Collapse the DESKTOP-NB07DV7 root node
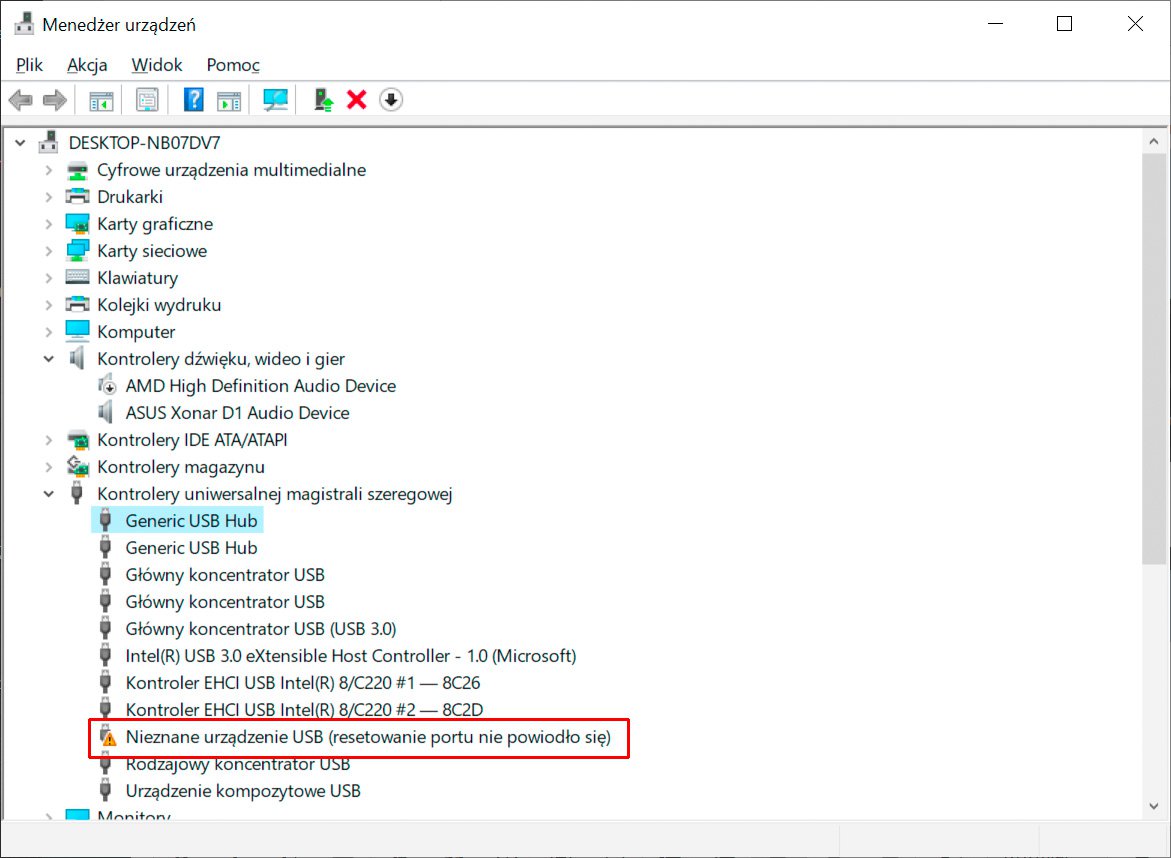The image size is (1171, 858). pos(20,142)
